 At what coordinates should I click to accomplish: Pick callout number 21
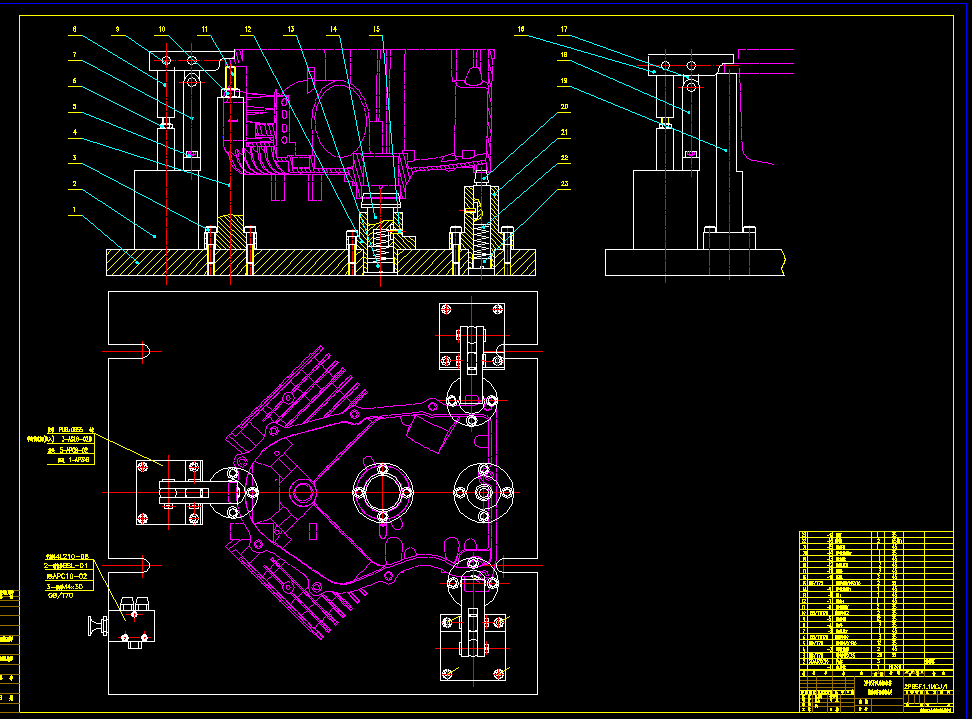(564, 132)
